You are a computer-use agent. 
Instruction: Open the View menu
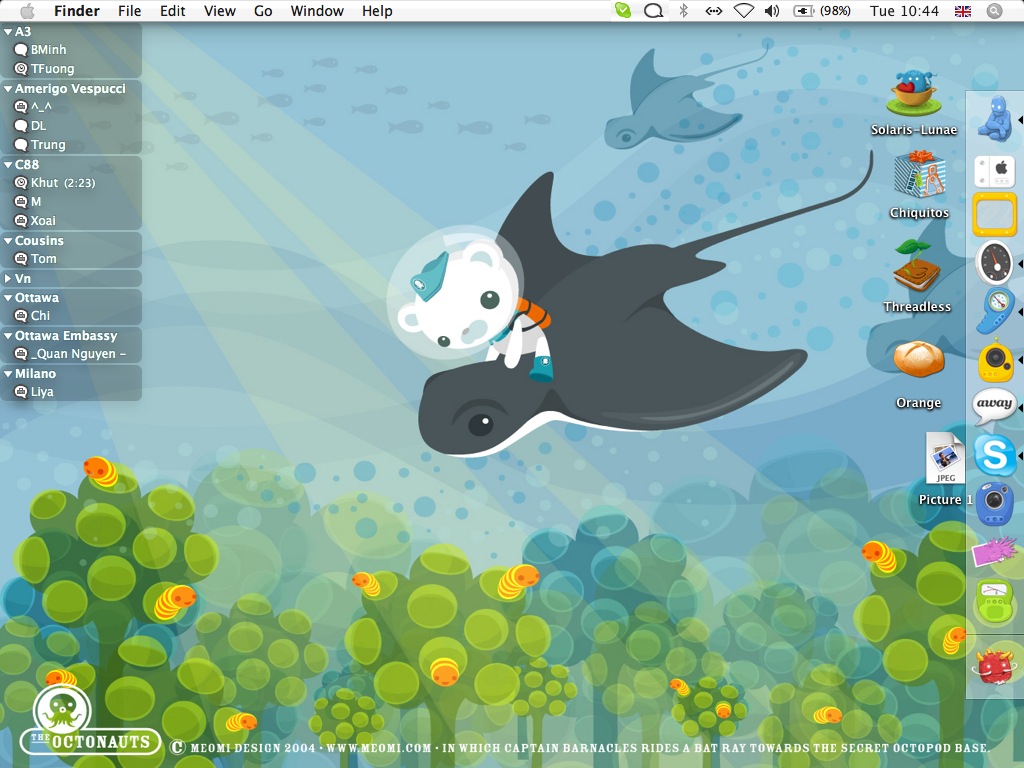(x=219, y=10)
